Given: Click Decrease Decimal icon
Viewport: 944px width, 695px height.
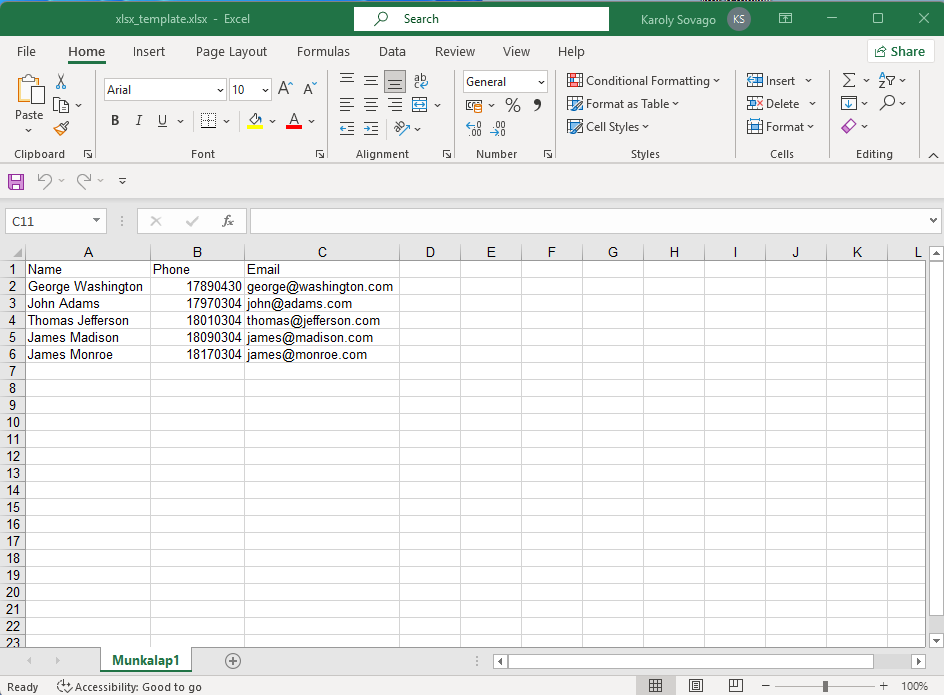Looking at the screenshot, I should click(498, 128).
